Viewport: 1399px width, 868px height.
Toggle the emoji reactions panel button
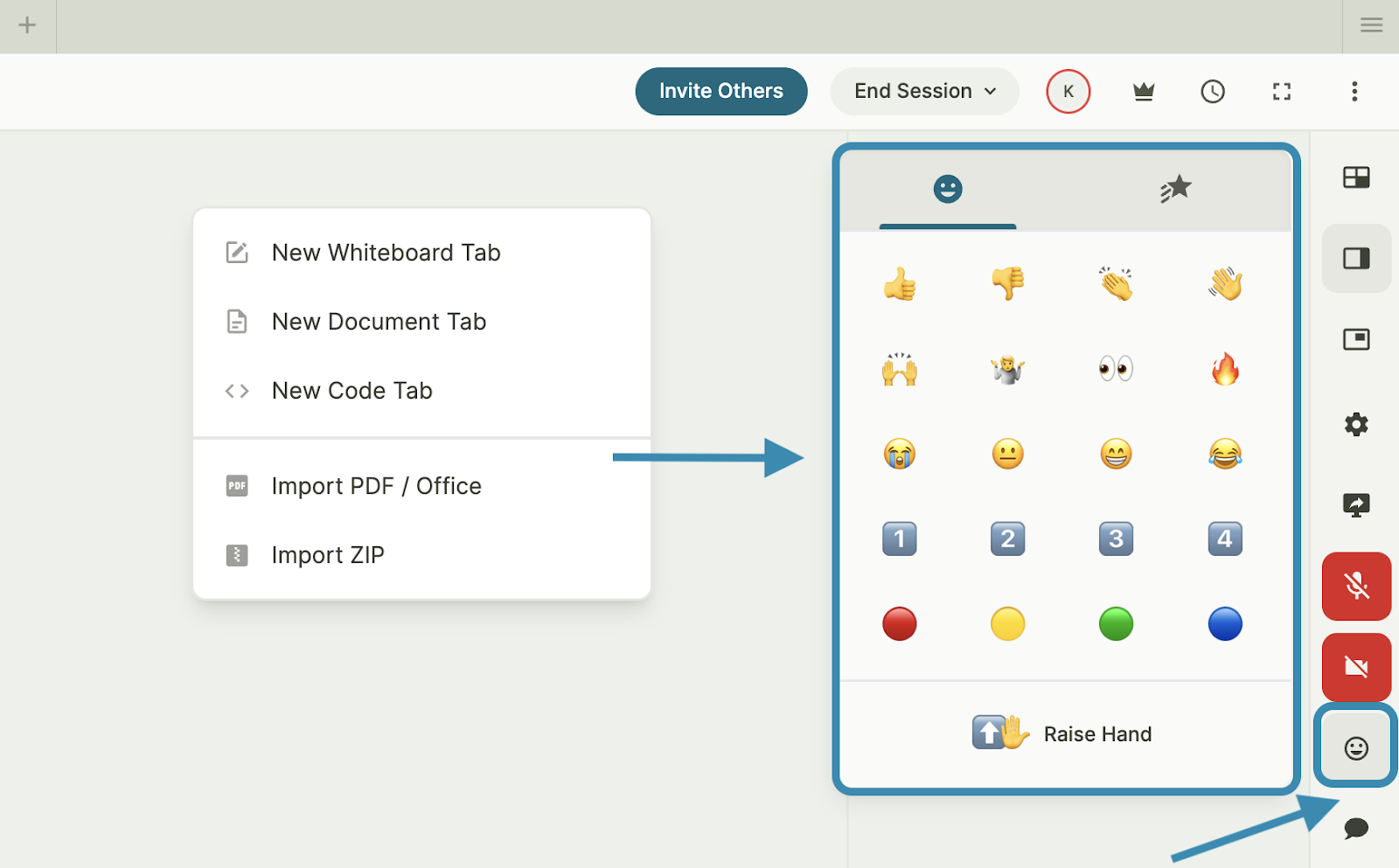coord(1355,747)
